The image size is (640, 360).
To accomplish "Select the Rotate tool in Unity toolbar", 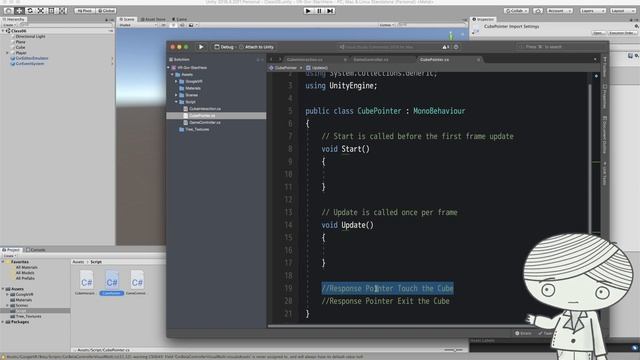I will coord(30,11).
